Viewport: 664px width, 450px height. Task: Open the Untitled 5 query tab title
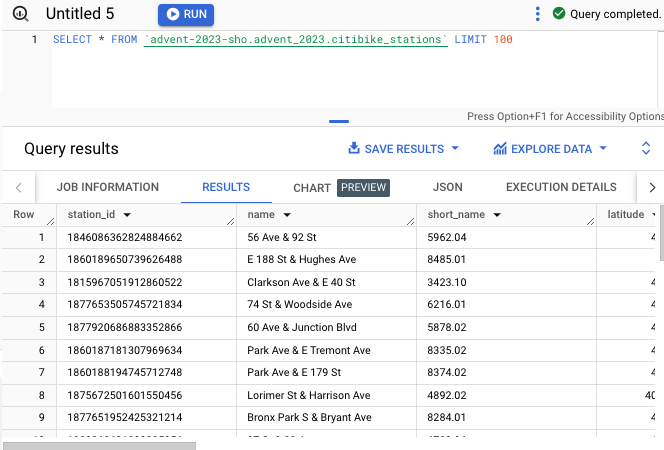click(x=80, y=14)
